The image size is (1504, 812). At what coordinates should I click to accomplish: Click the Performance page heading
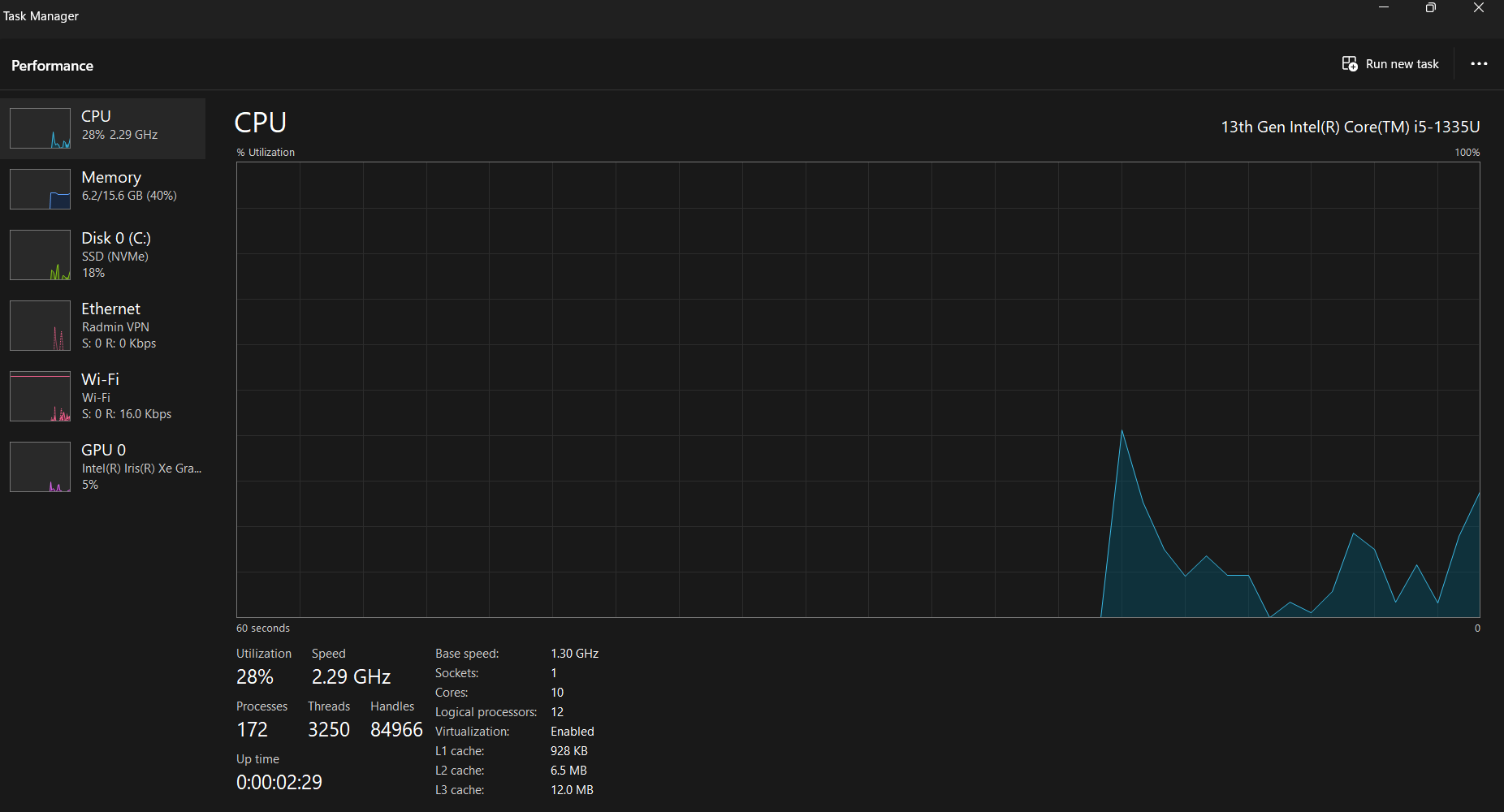click(x=52, y=66)
